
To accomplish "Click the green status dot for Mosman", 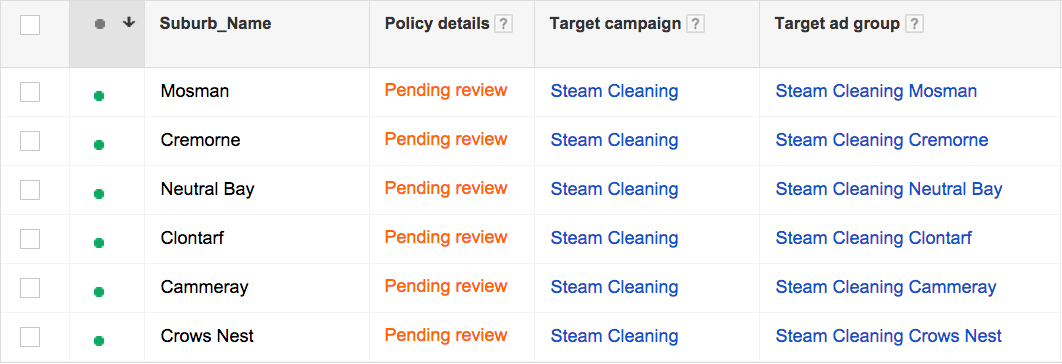I will tap(99, 96).
